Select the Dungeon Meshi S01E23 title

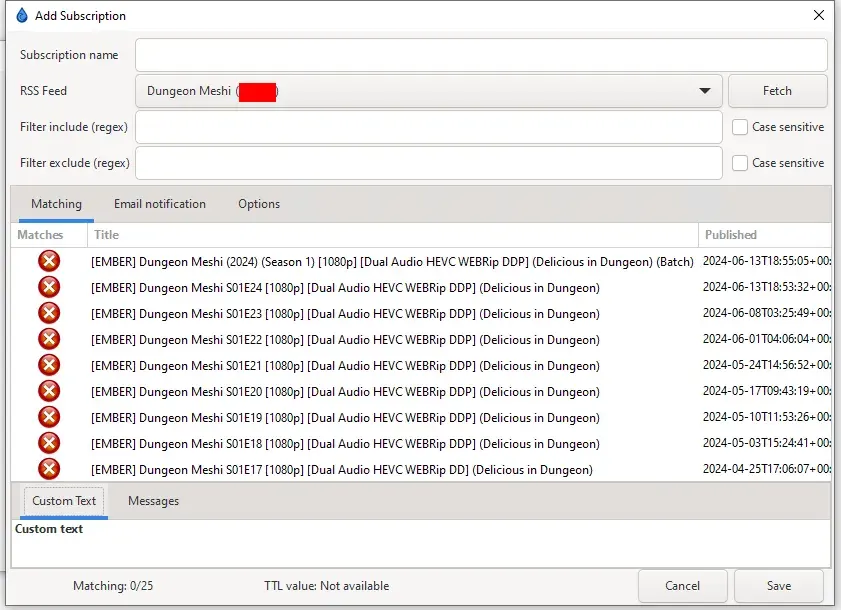(x=345, y=314)
